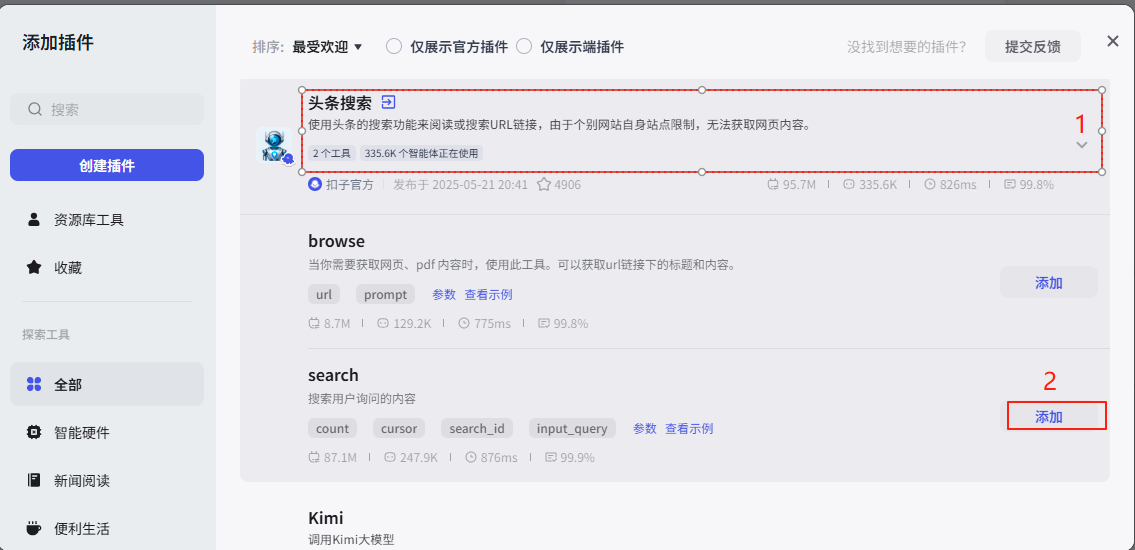1135x550 pixels.
Task: Click the 创建插件 button
Action: (x=107, y=165)
